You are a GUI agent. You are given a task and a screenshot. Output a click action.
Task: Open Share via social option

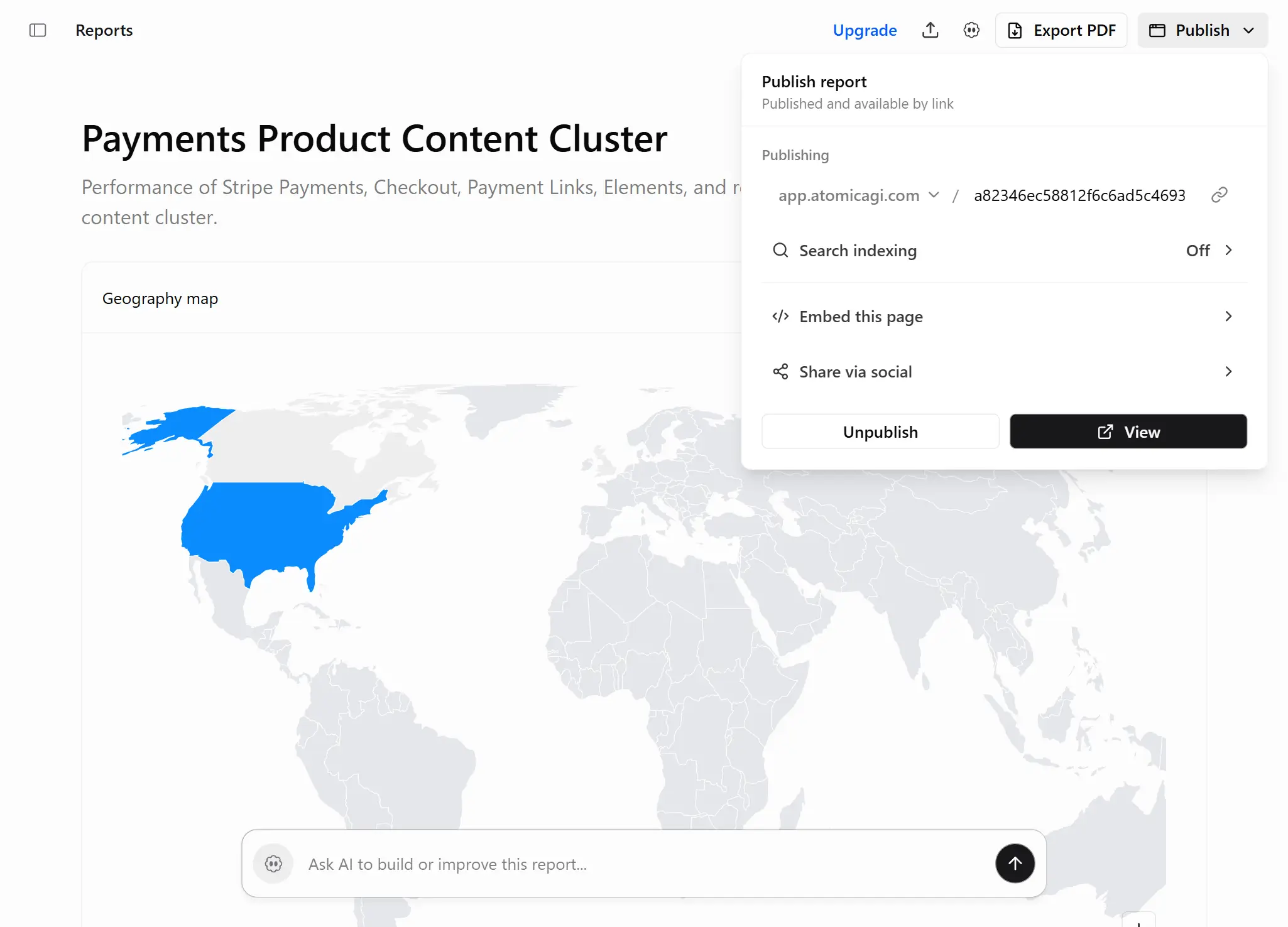tap(1004, 372)
